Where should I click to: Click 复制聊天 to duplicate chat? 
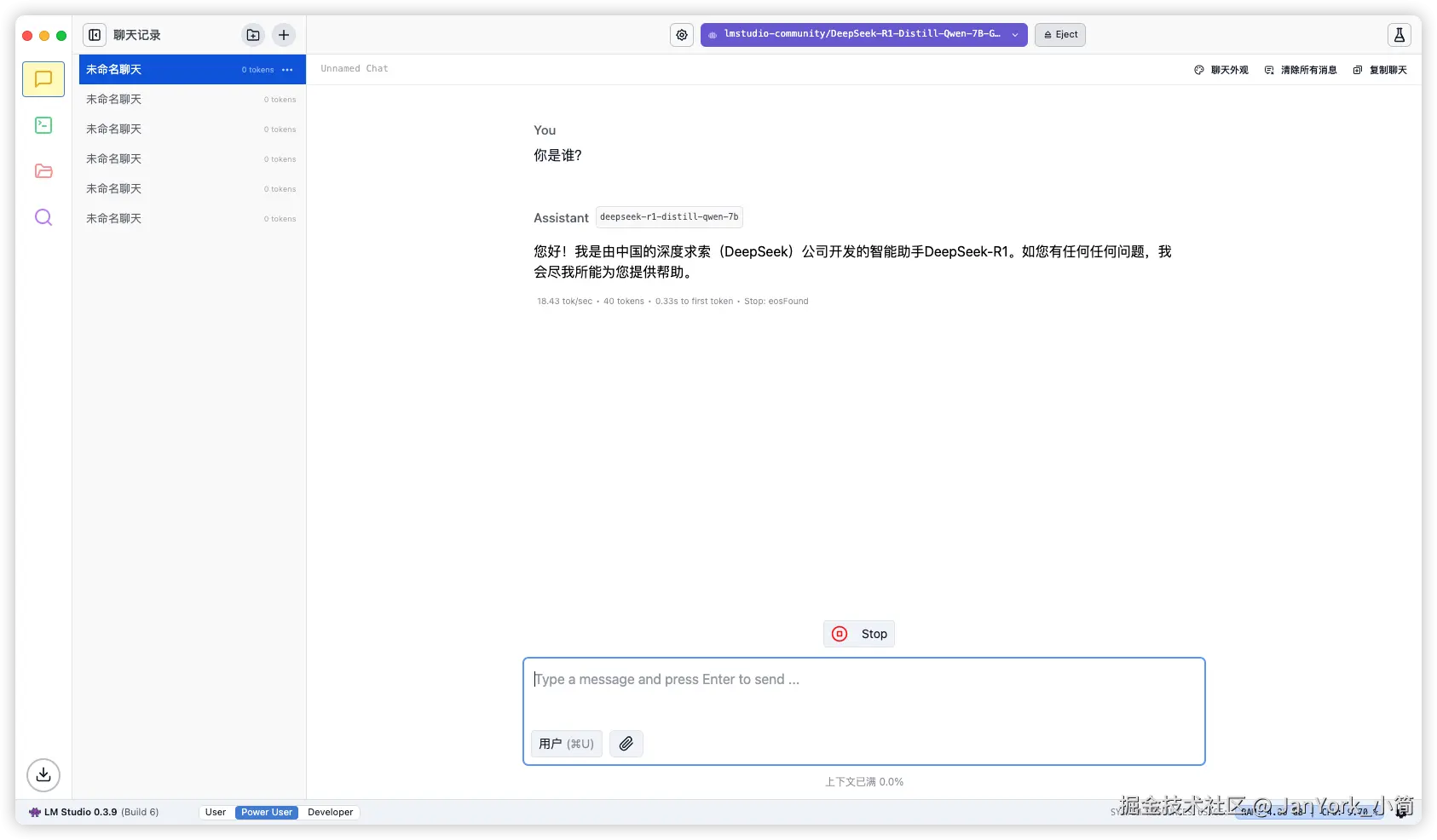[1380, 70]
